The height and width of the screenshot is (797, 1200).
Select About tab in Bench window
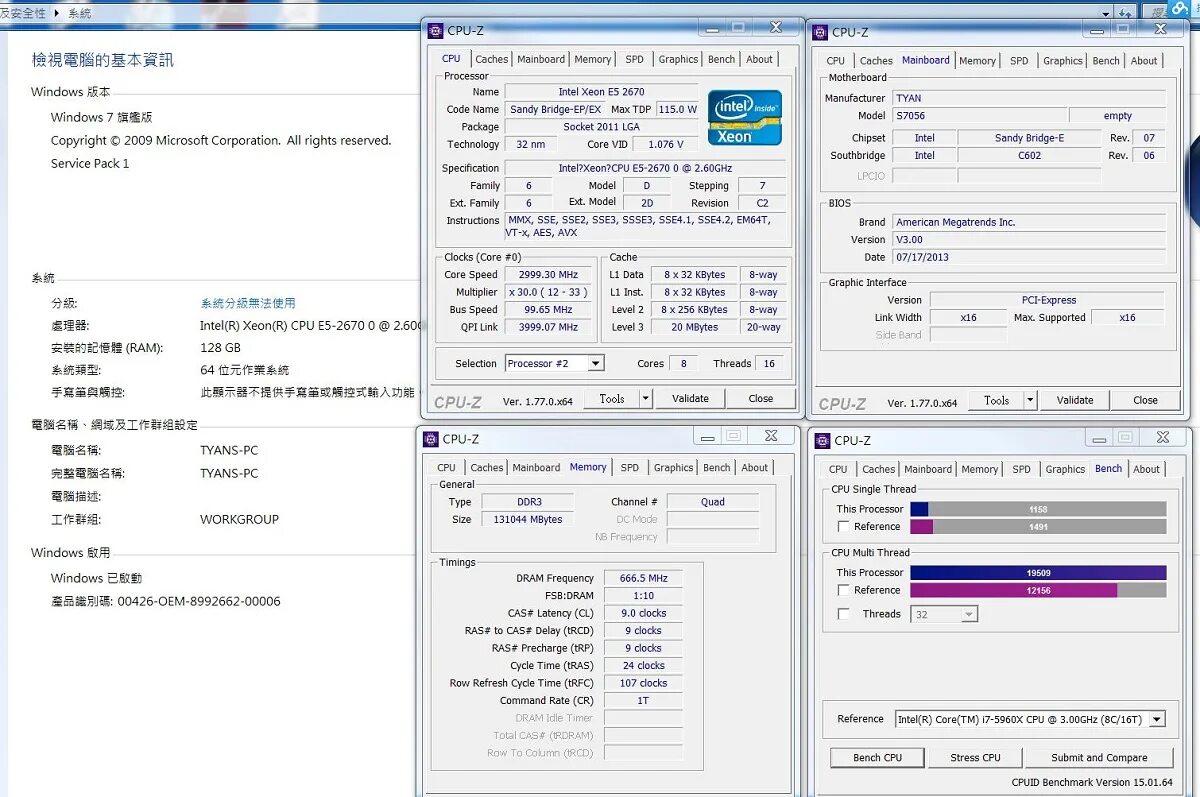(x=1147, y=469)
